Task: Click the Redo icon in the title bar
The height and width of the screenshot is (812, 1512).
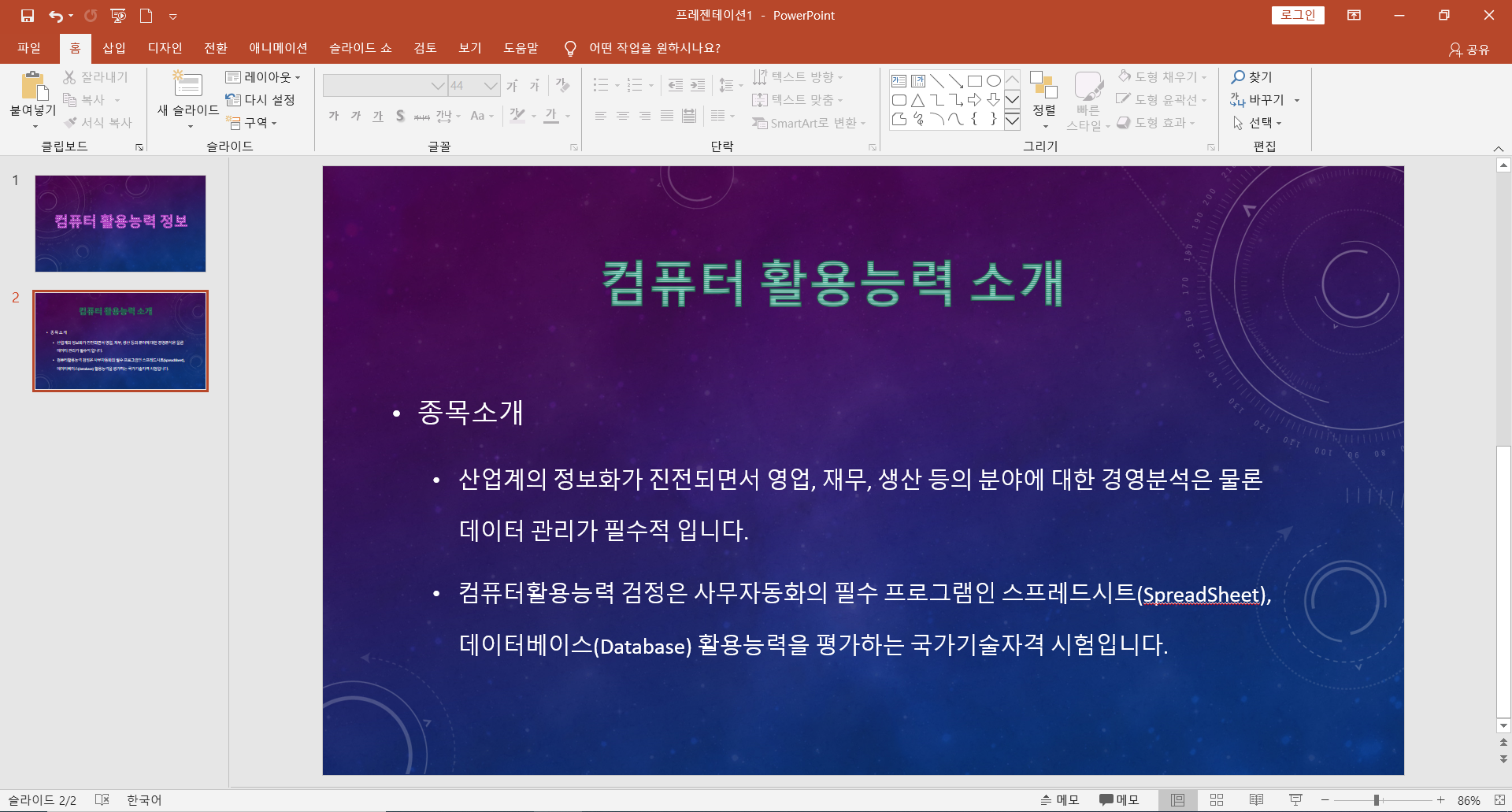Action: [x=91, y=16]
